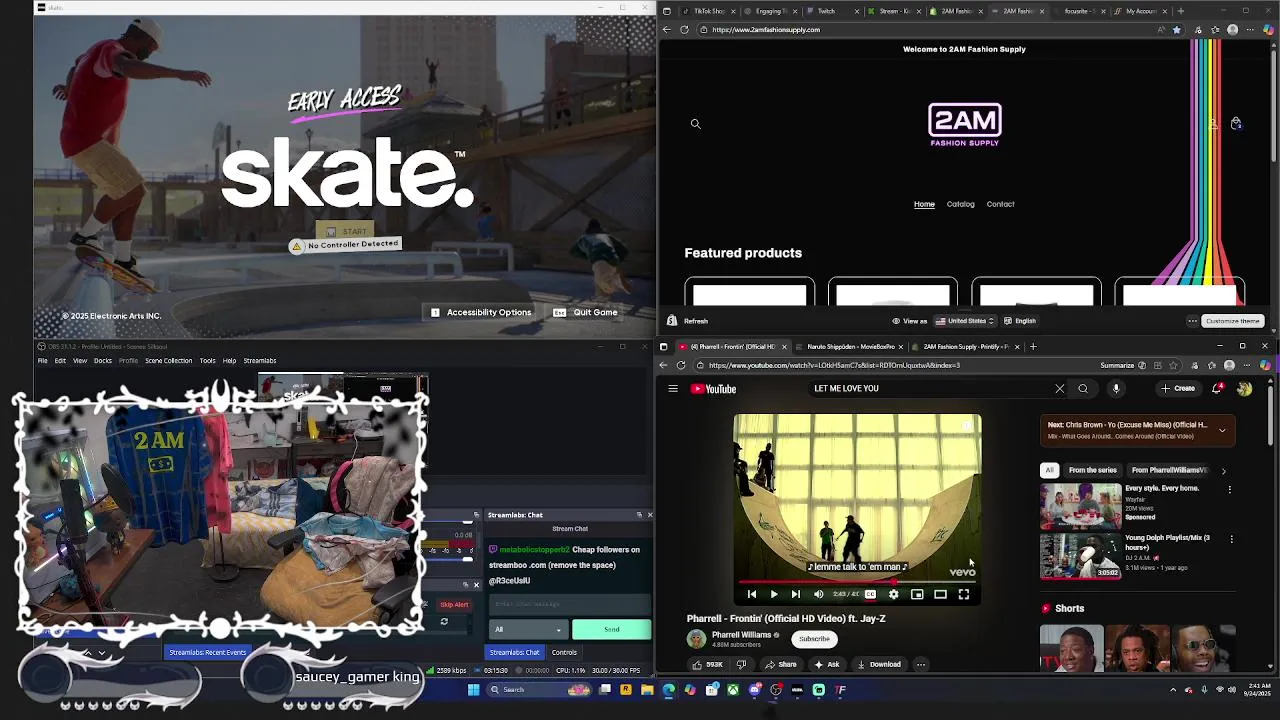
Task: Mute the YouTube video volume
Action: pos(819,594)
